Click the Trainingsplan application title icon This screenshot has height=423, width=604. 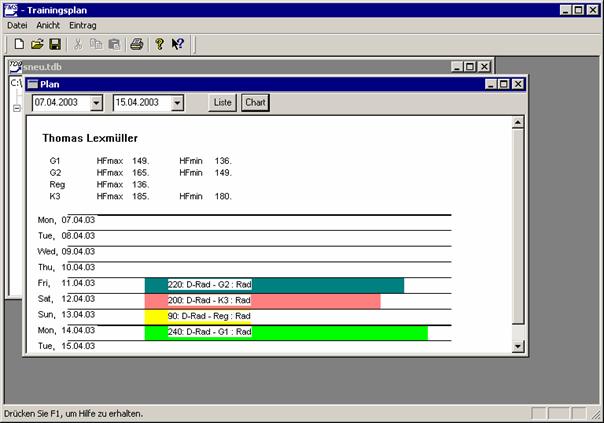point(11,10)
